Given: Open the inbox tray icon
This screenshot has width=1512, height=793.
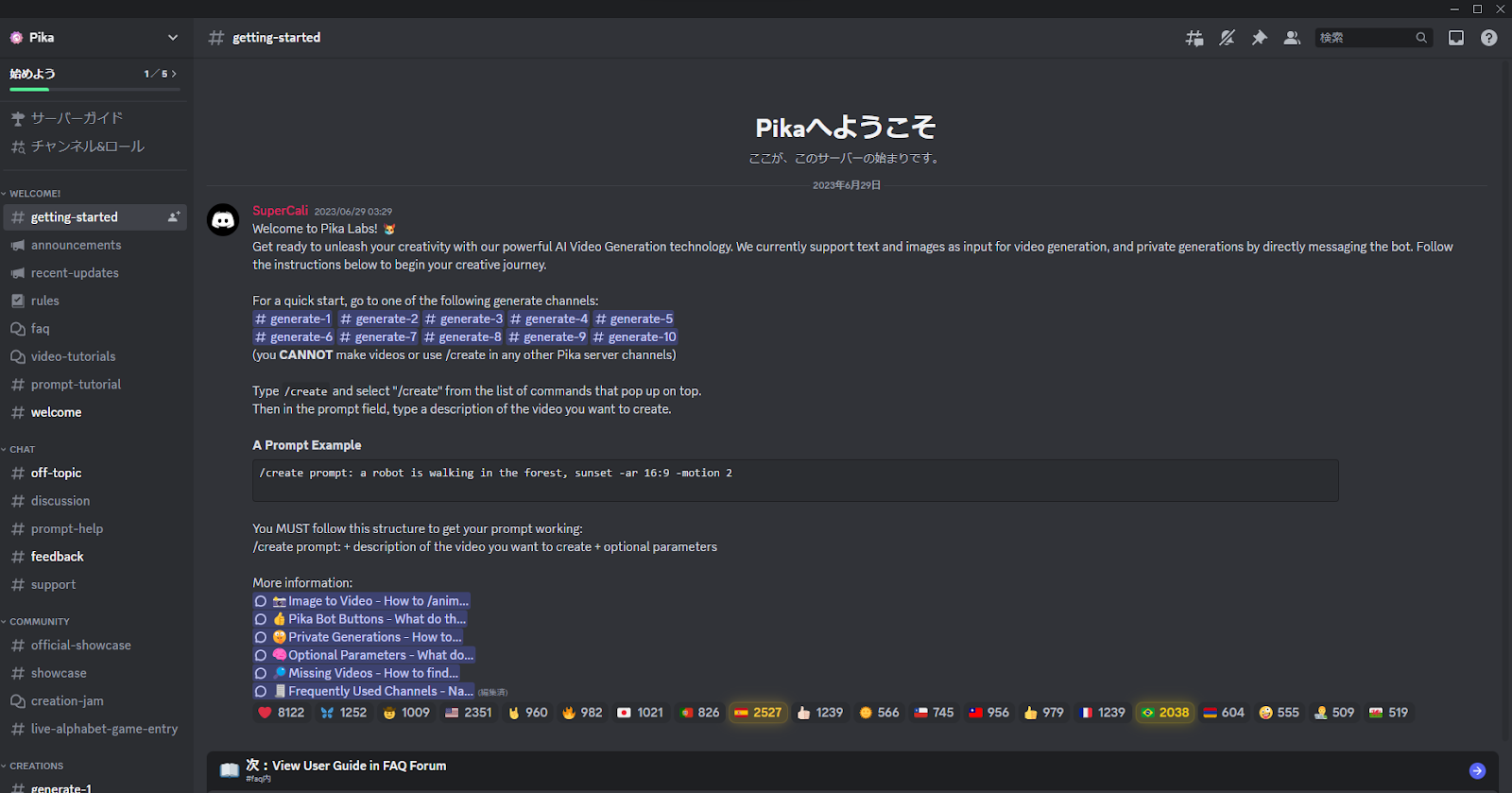Looking at the screenshot, I should [x=1456, y=38].
